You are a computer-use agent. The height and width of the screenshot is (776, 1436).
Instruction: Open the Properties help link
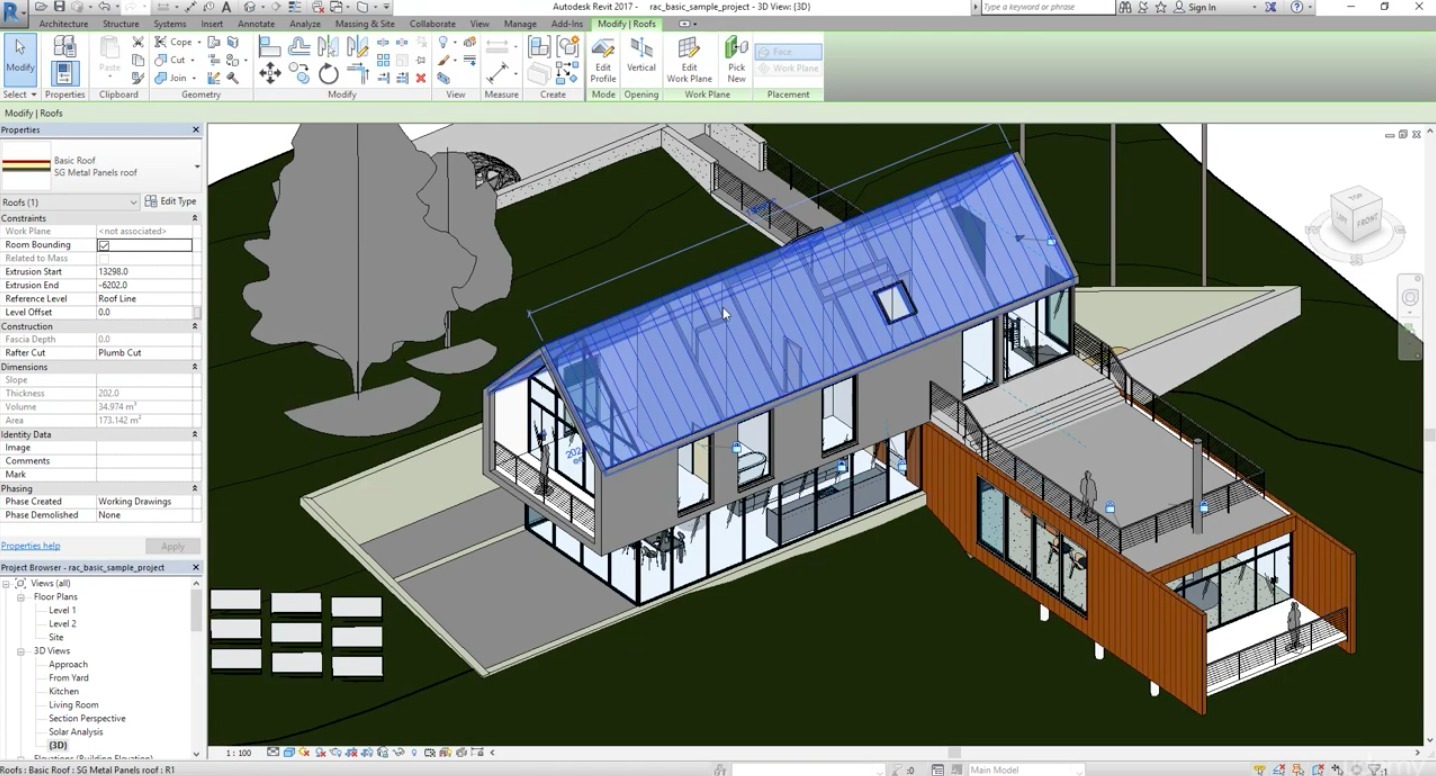click(30, 546)
